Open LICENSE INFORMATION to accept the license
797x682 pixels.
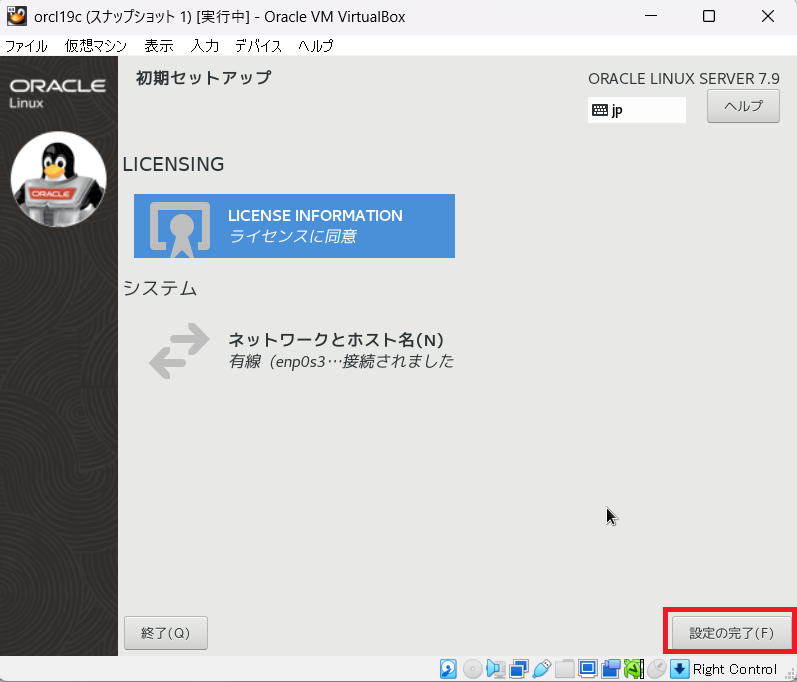(x=294, y=226)
